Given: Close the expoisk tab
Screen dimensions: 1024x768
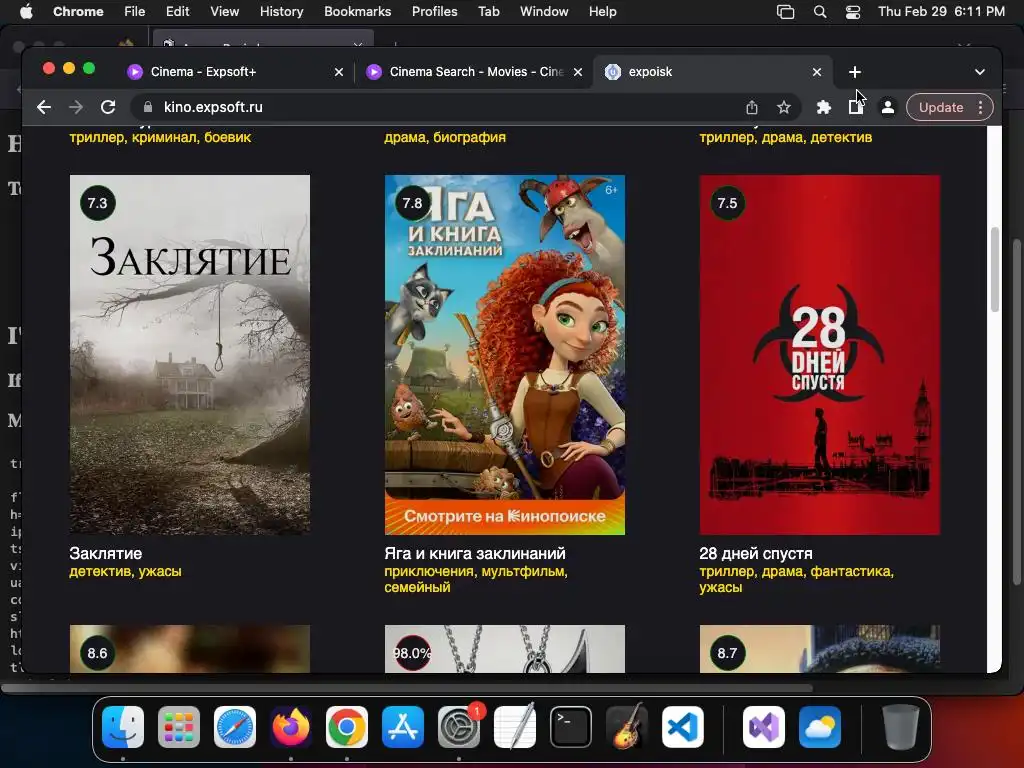Looking at the screenshot, I should (x=816, y=72).
